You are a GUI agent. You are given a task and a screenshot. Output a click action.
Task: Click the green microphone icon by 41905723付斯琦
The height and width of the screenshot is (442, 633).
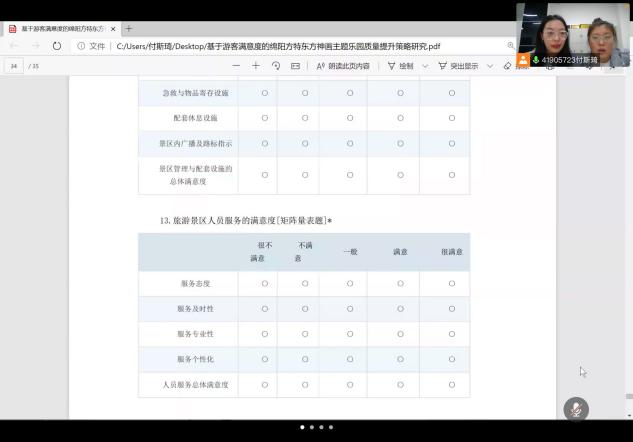(x=536, y=60)
